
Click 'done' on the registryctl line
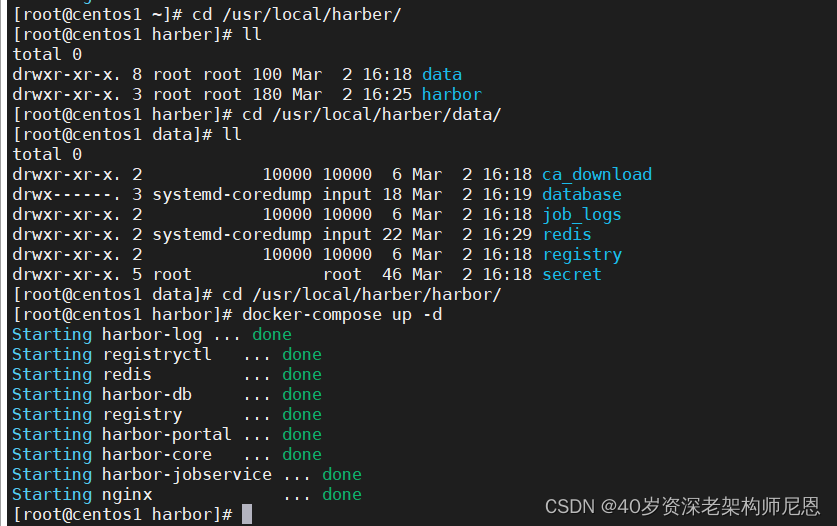(302, 355)
